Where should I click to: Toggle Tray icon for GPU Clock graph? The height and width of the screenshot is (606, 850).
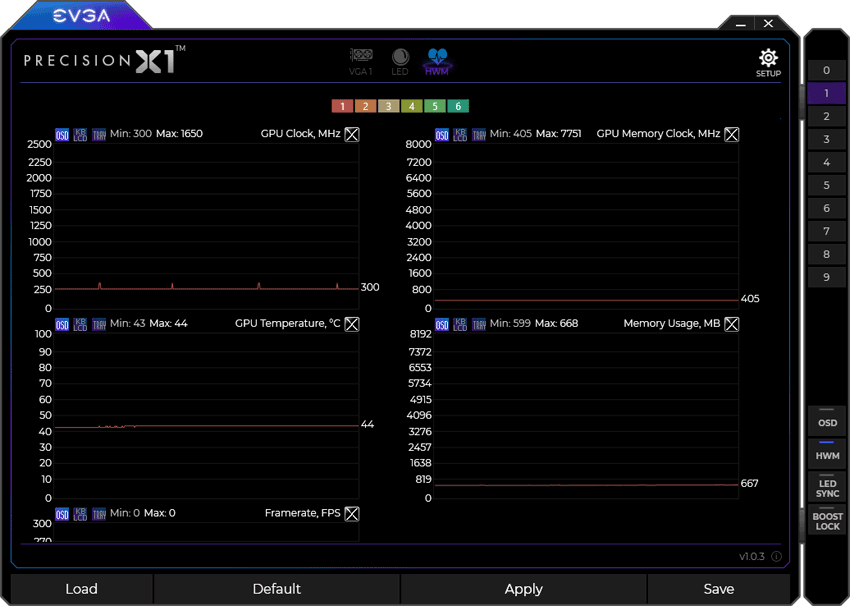point(99,134)
